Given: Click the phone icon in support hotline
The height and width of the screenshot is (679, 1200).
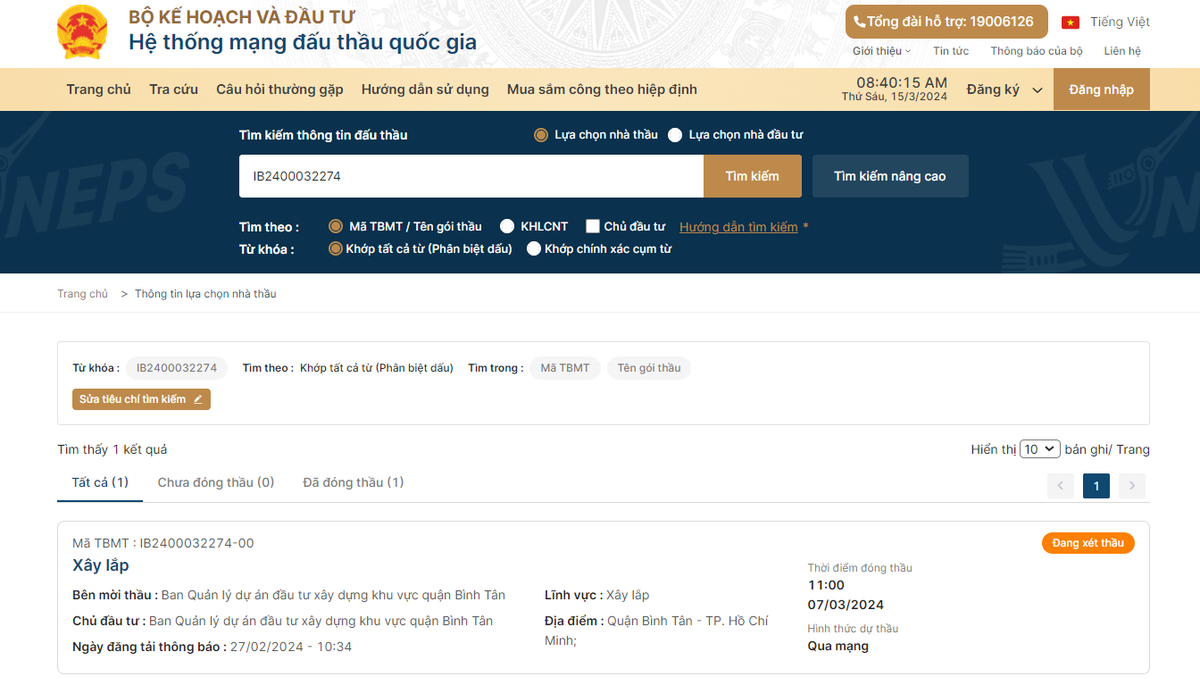Looking at the screenshot, I should (x=859, y=22).
